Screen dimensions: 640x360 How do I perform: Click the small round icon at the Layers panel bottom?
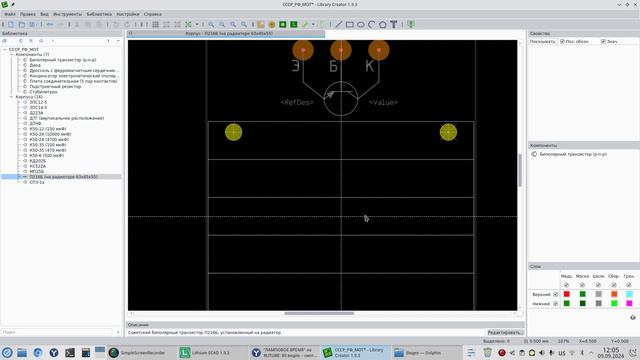pyautogui.click(x=633, y=317)
